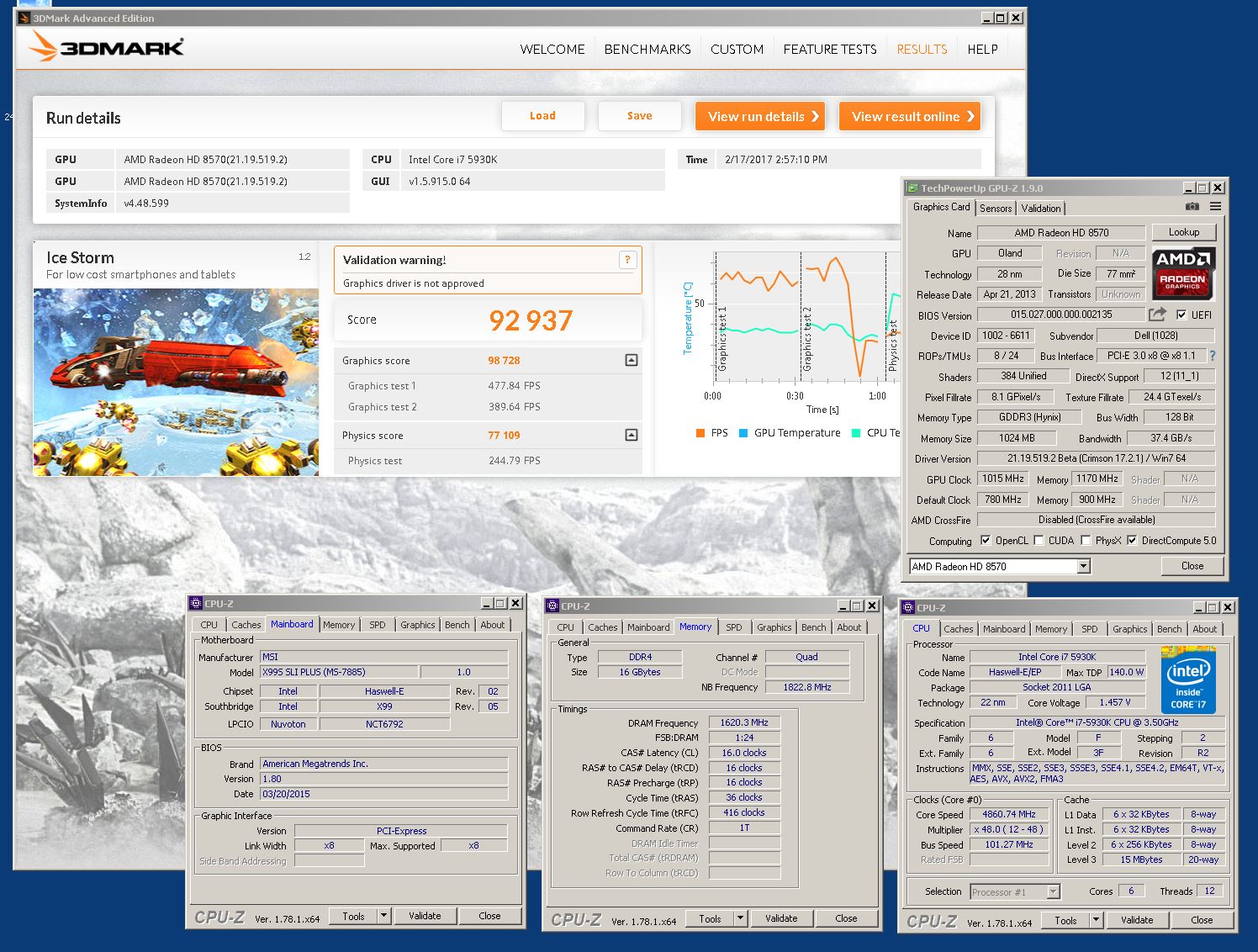Screen dimensions: 1258x952
Task: Click View run details button
Action: (x=760, y=116)
